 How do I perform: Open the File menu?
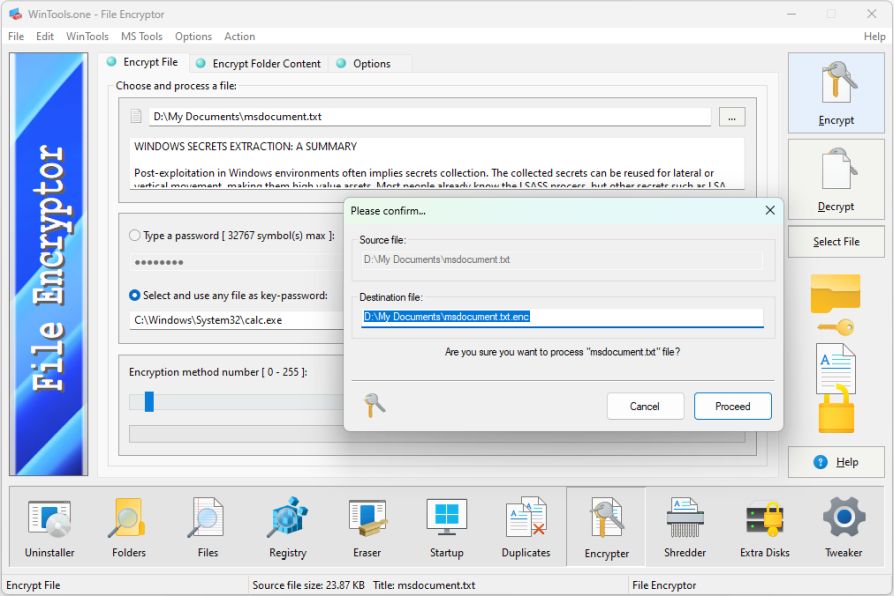[16, 37]
